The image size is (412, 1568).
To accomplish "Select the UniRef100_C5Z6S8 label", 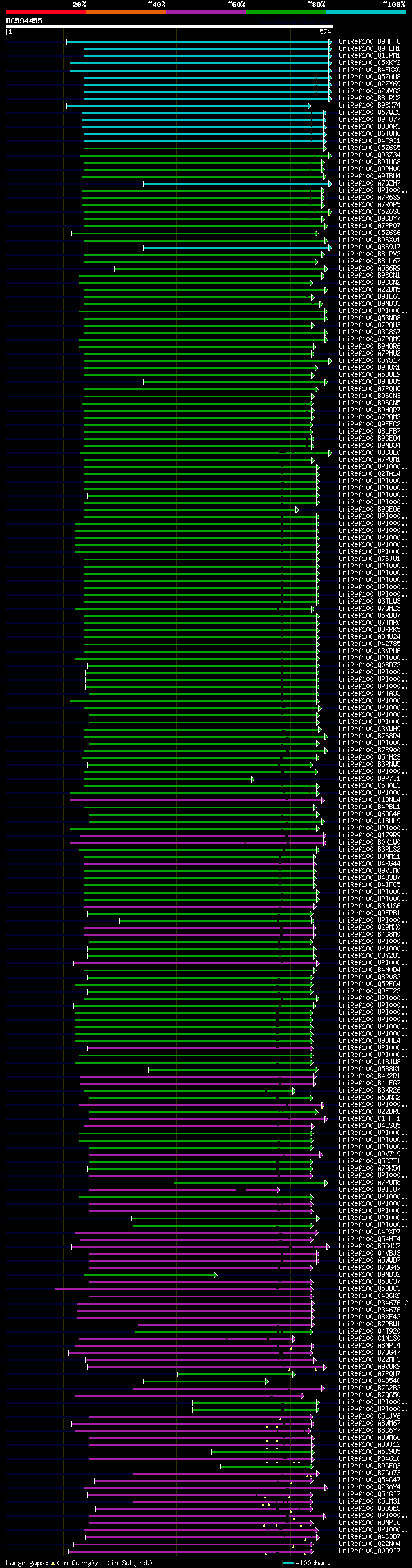I will coord(370,212).
